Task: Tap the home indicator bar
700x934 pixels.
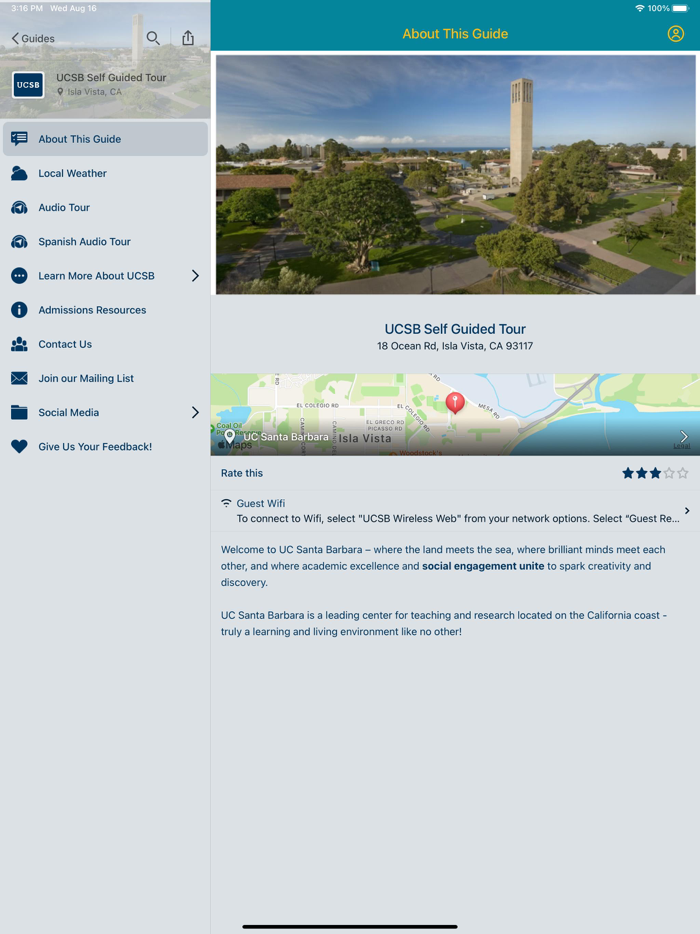Action: click(x=350, y=926)
